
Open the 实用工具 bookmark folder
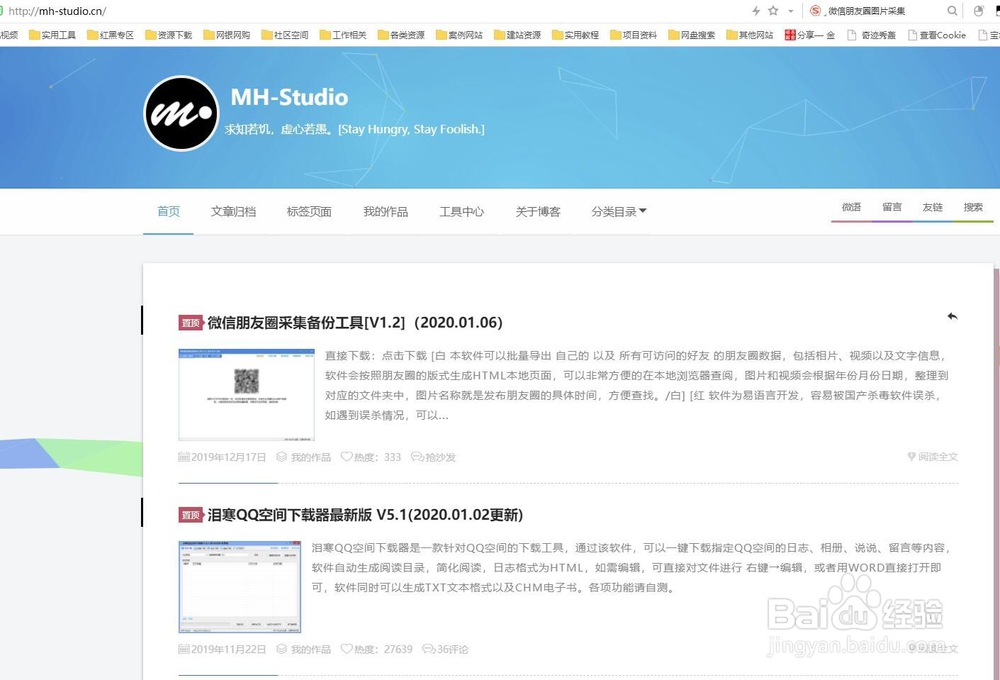click(52, 35)
